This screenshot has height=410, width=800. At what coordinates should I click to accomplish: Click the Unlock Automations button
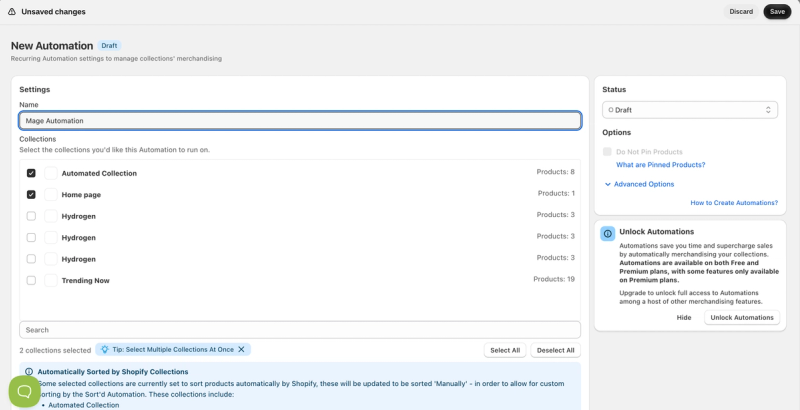742,317
